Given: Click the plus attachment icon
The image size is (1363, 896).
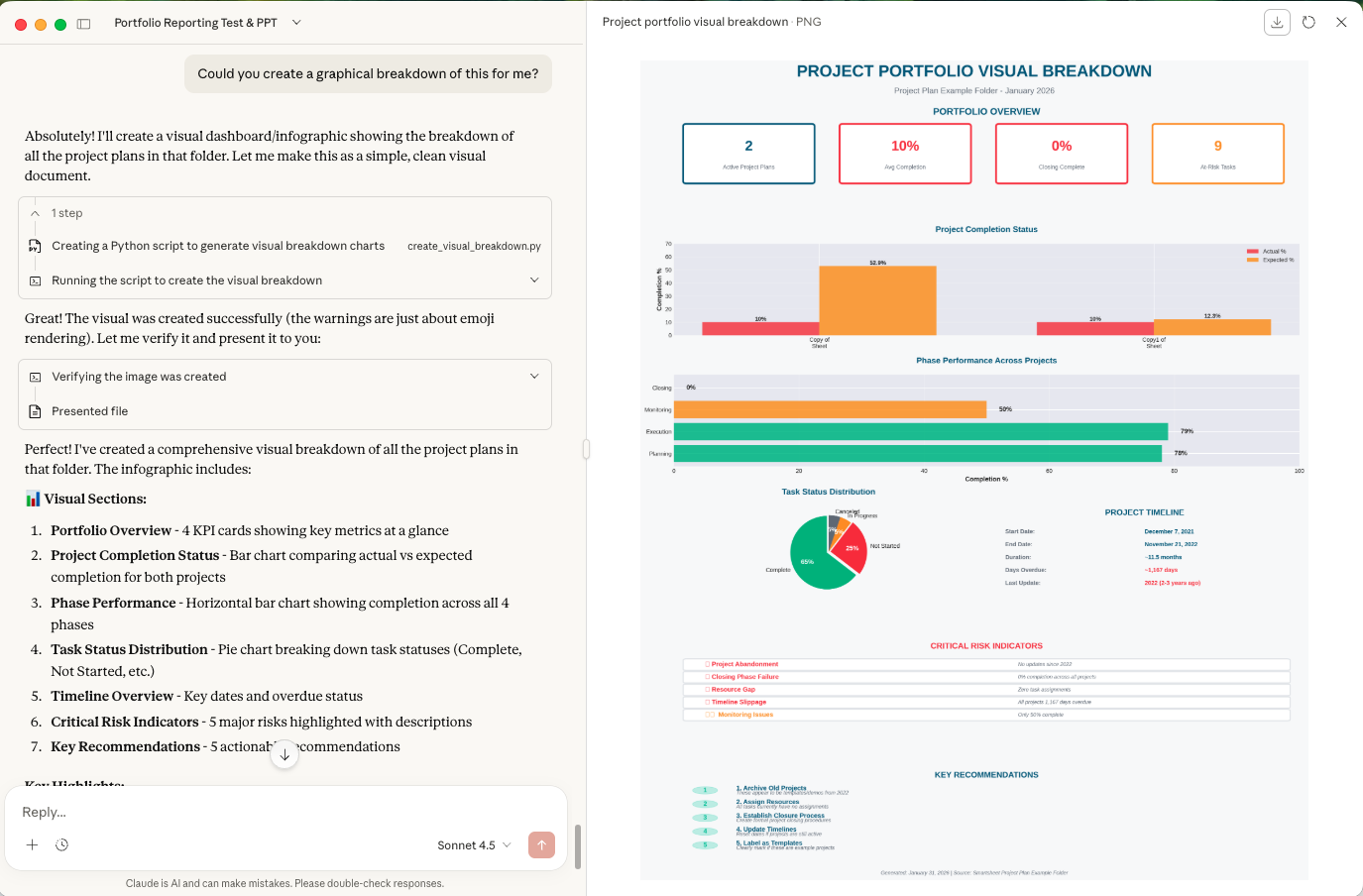Looking at the screenshot, I should point(33,844).
